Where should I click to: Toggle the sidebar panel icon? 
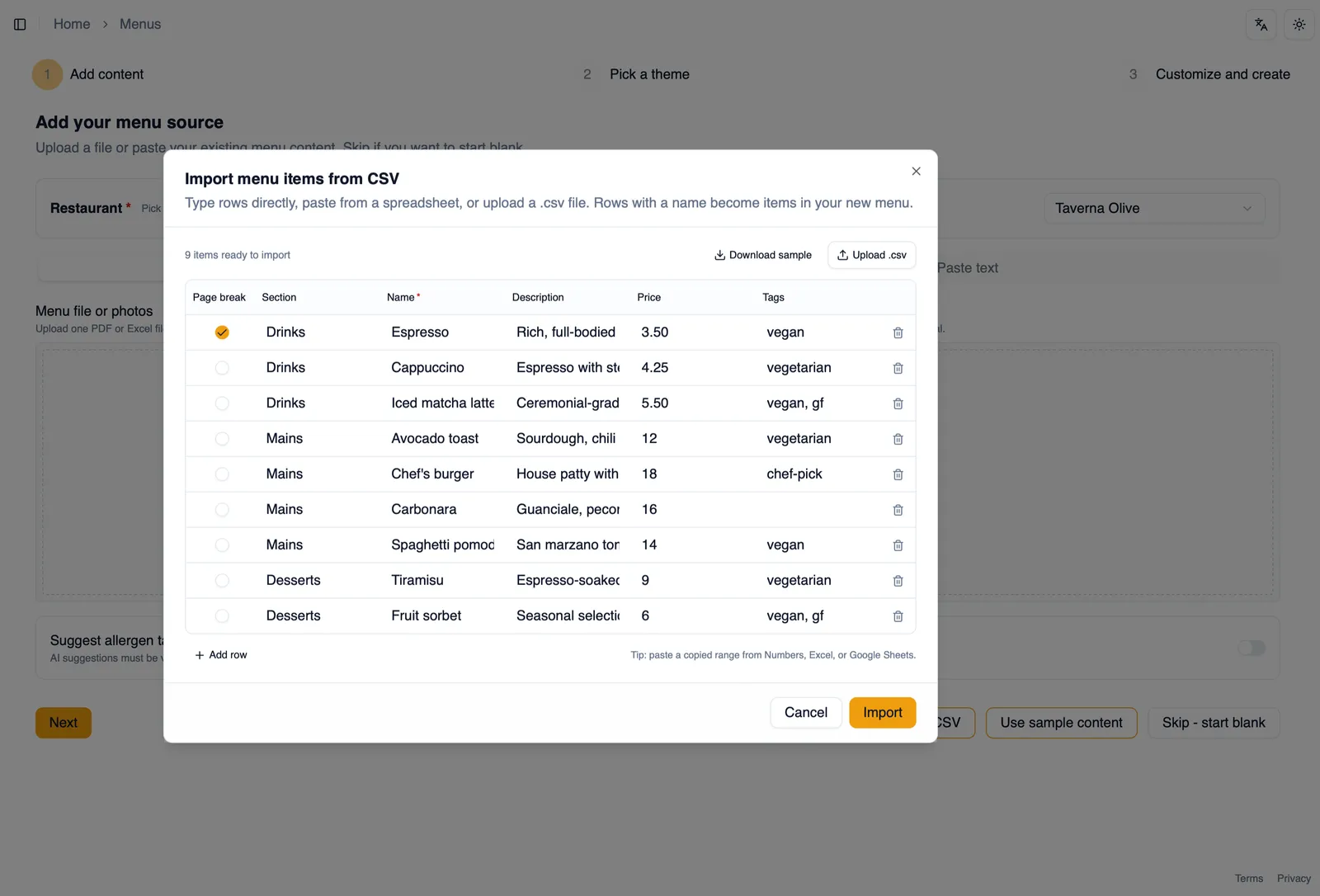click(20, 24)
